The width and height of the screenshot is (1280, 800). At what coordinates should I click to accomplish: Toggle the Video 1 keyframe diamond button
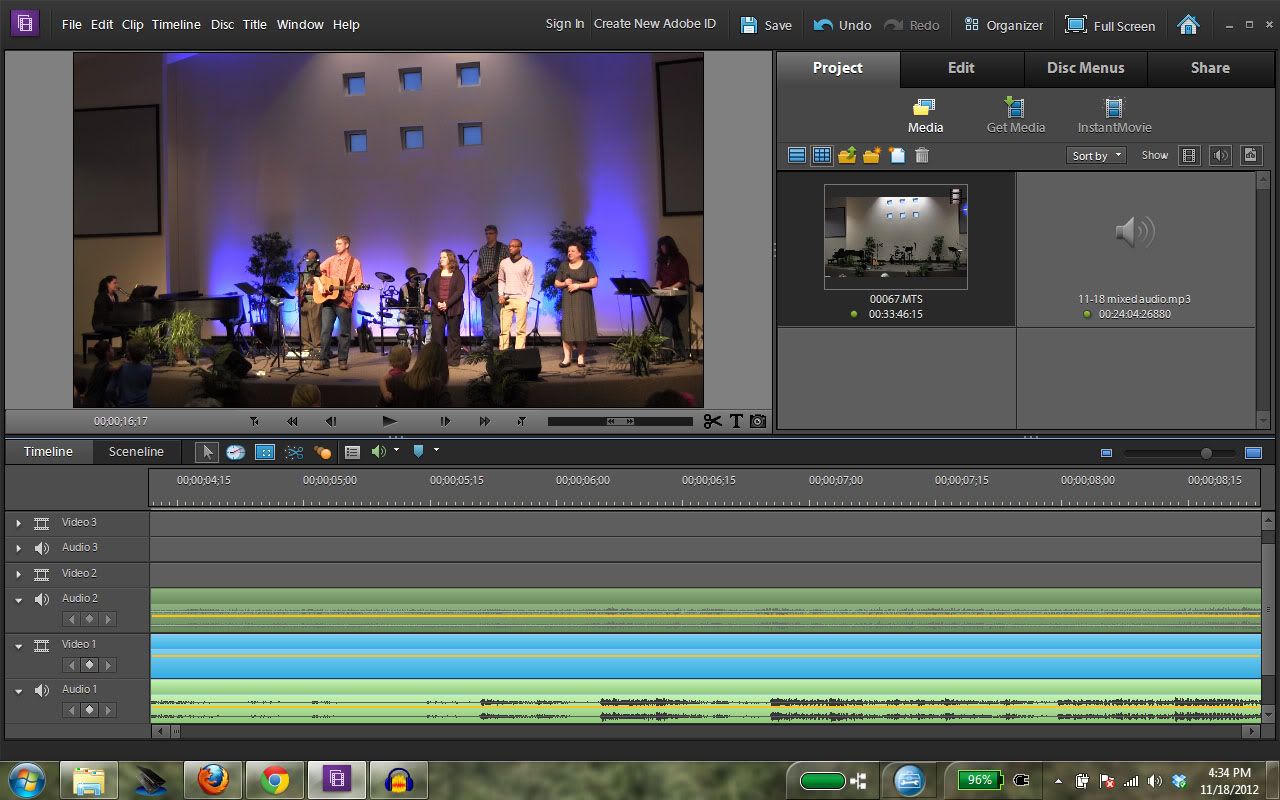(89, 665)
